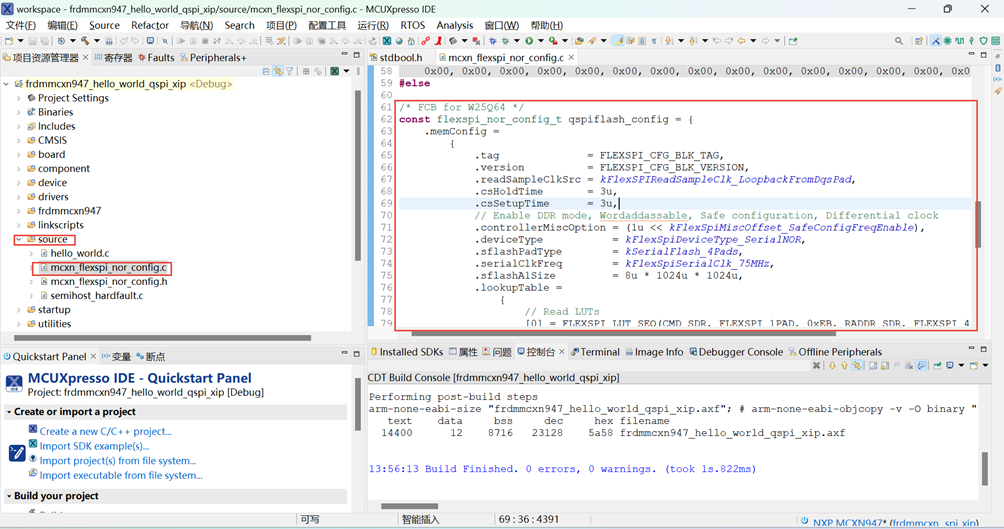Click the console vertical scrollbar
1004x529 pixels.
pos(985,469)
